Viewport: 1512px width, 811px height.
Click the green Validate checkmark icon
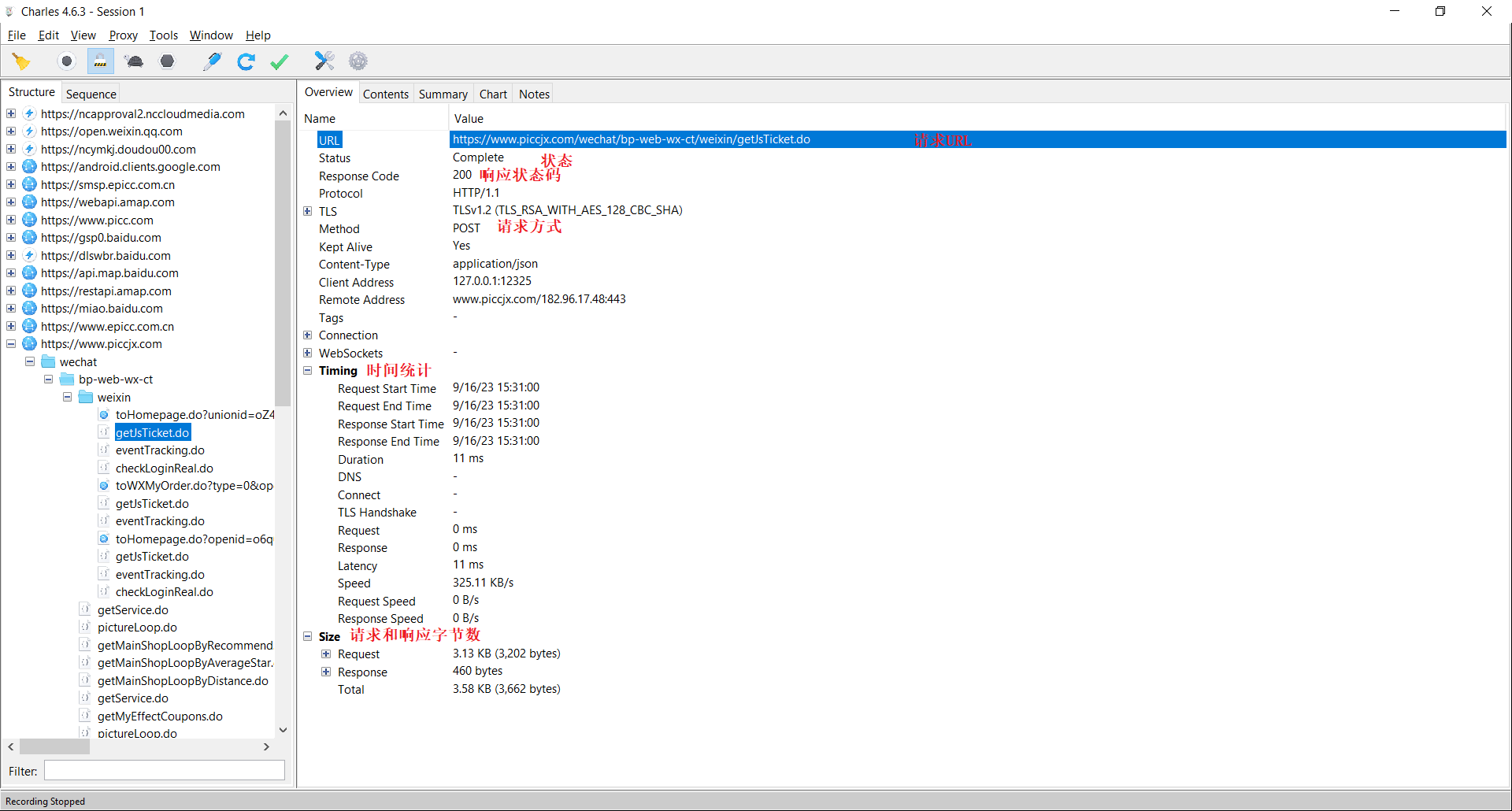(279, 61)
